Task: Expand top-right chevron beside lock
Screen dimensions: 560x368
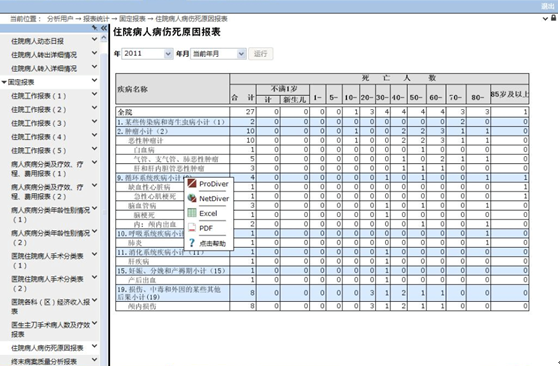Action: [545, 18]
